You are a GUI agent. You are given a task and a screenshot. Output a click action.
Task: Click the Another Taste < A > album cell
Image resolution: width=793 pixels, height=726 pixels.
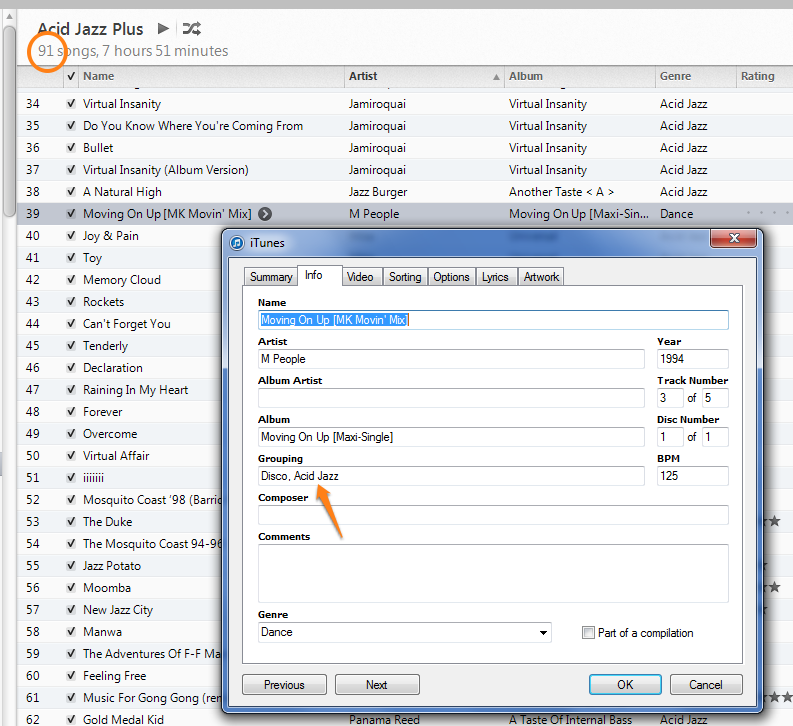561,192
